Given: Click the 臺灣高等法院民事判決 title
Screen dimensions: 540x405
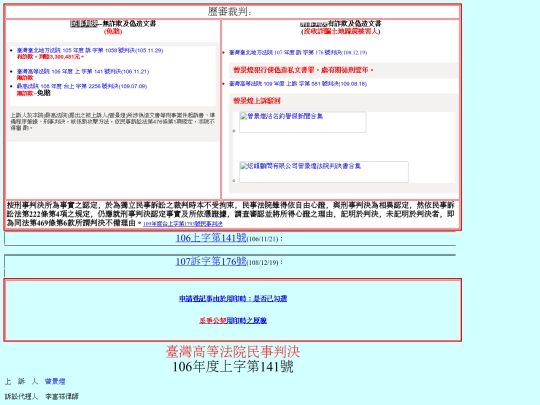Looking at the screenshot, I should (x=233, y=352).
